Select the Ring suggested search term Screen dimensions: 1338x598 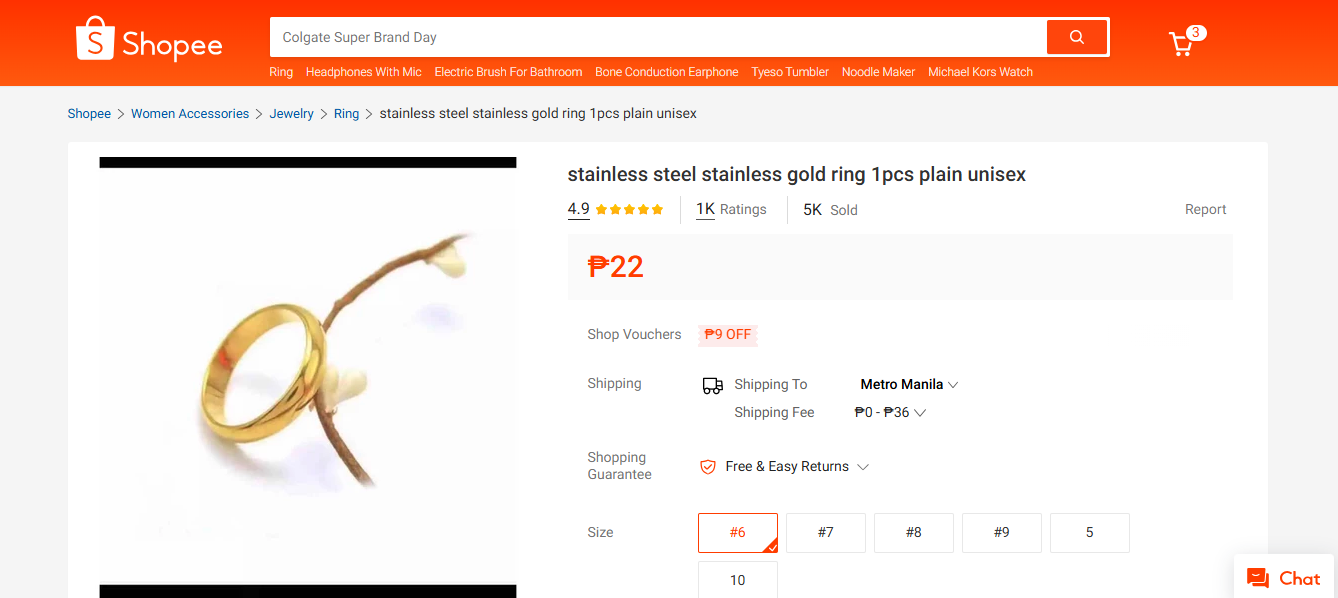tap(280, 71)
